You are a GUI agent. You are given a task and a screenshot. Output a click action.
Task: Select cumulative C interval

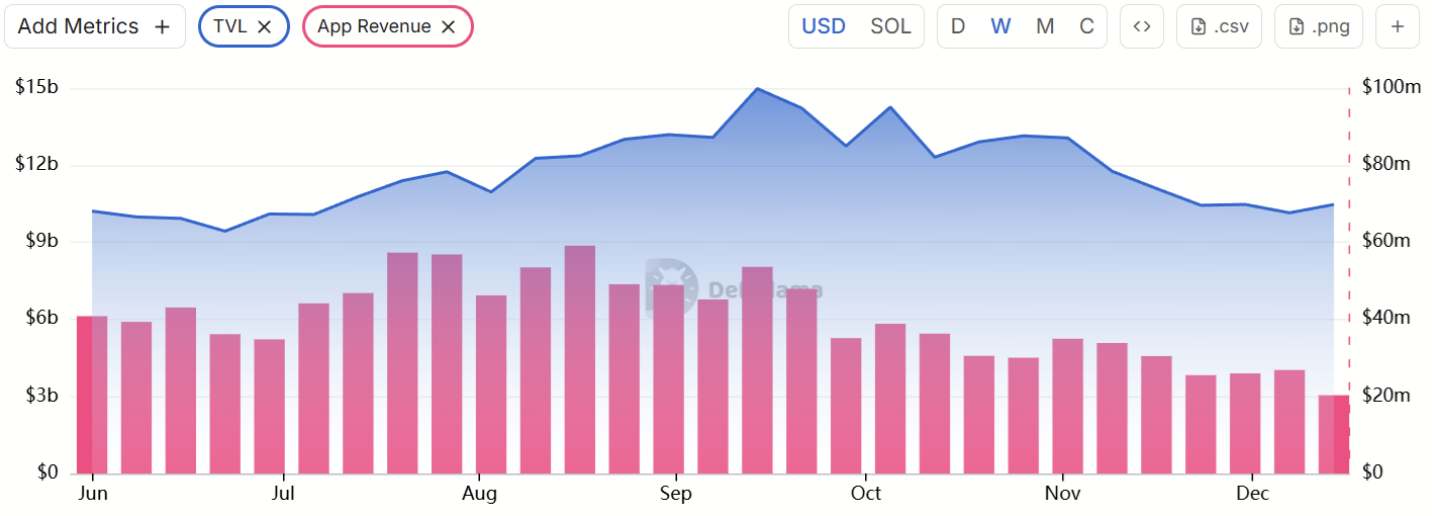click(1087, 26)
